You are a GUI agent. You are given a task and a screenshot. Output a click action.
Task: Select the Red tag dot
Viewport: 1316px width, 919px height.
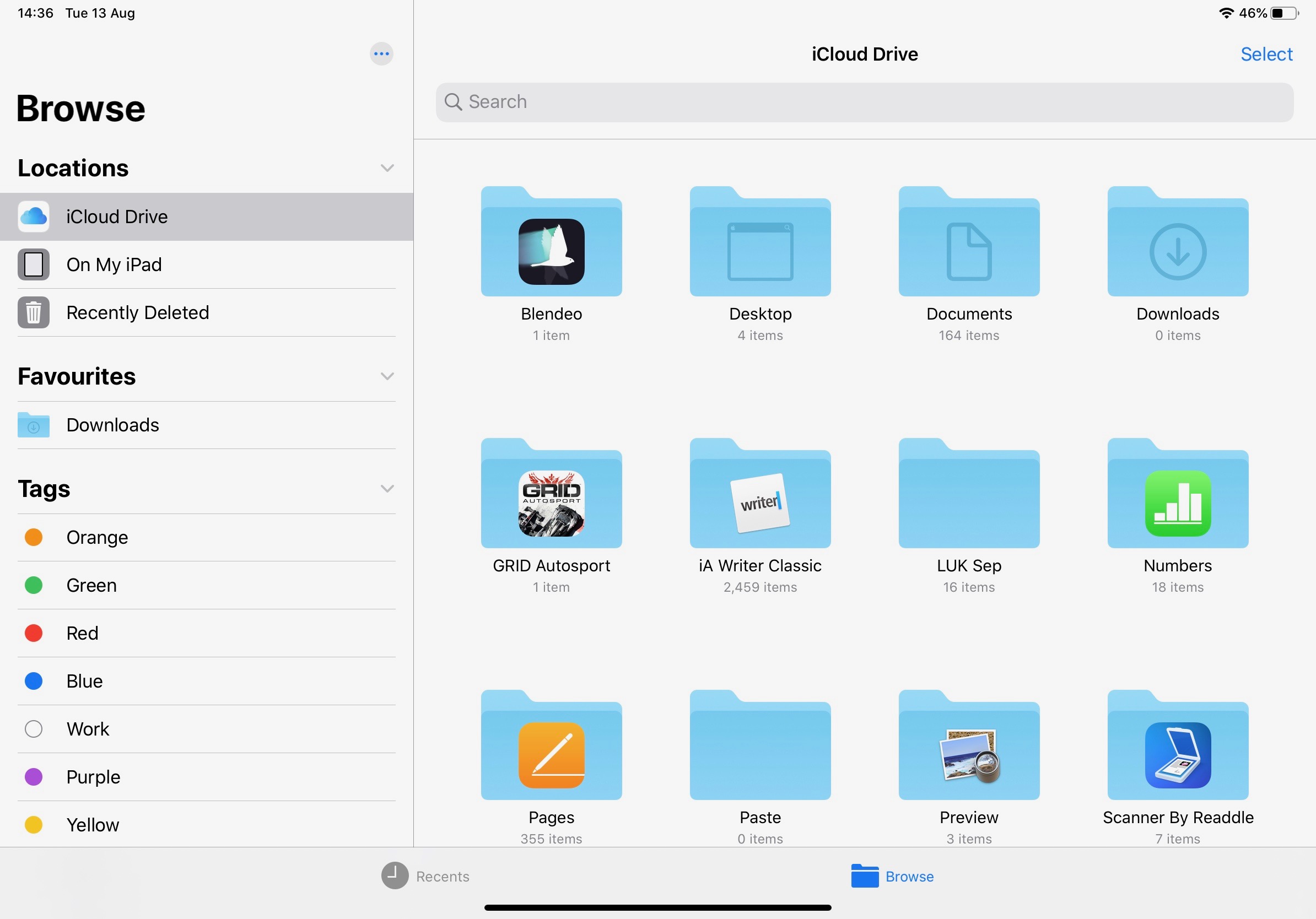33,633
